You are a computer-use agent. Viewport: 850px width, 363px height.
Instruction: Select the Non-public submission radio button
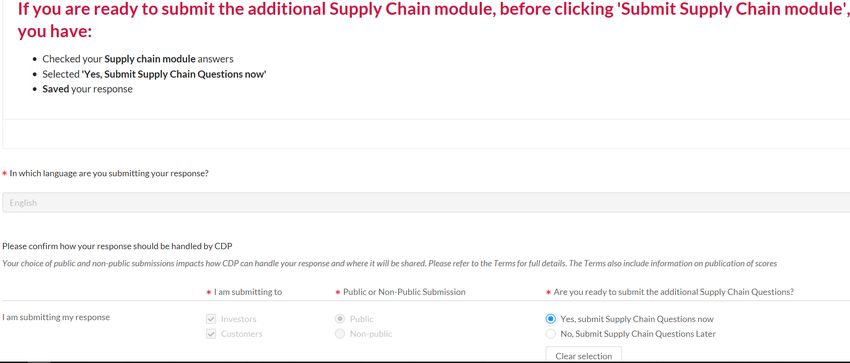[340, 334]
